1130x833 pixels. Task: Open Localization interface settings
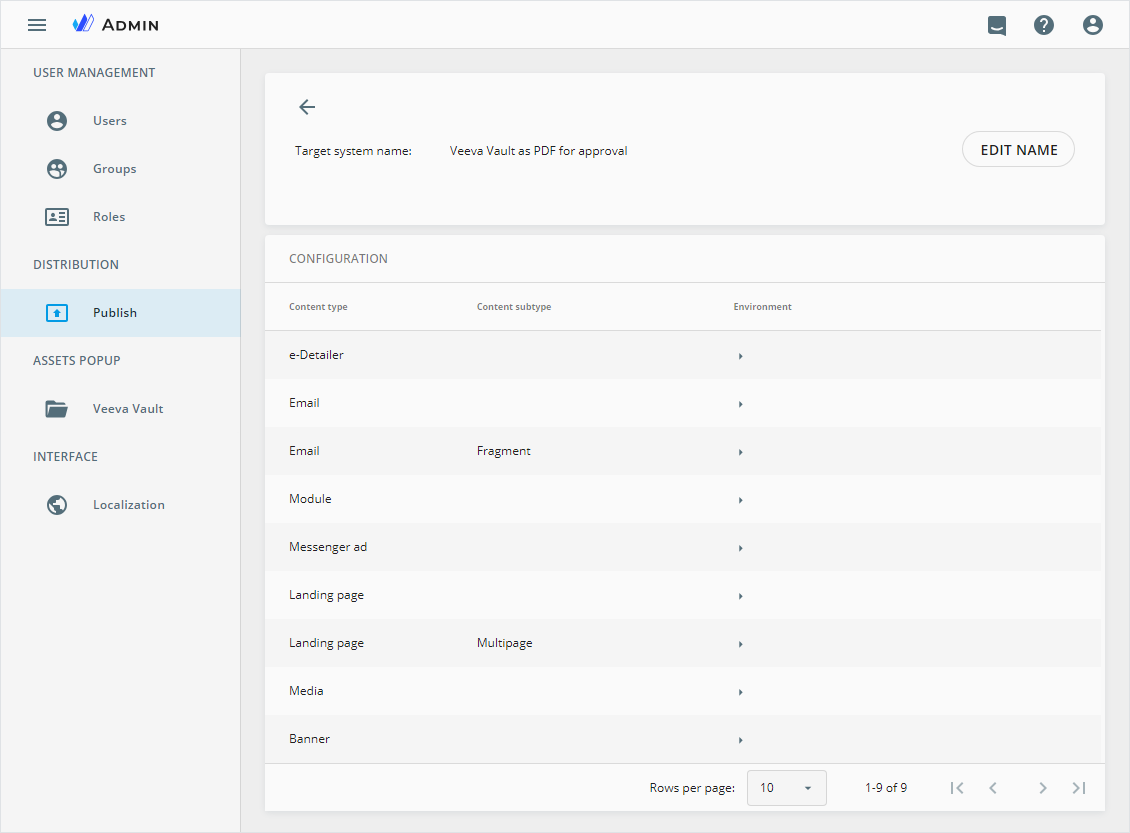(x=128, y=505)
